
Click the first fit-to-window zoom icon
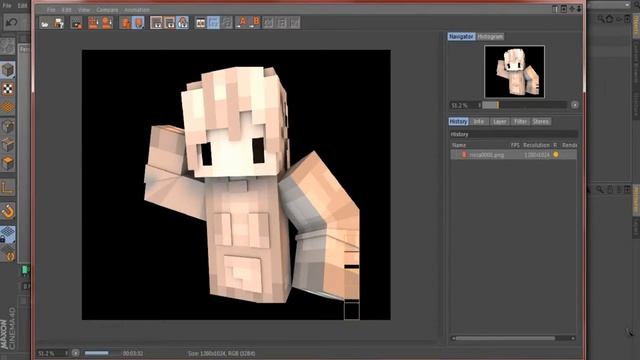coord(156,23)
